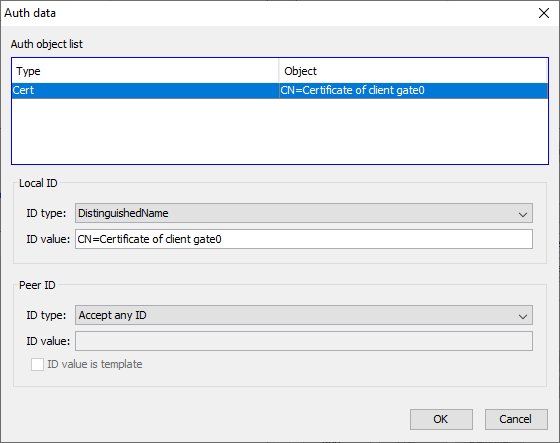This screenshot has width=560, height=443.
Task: Click the Local ID group label
Action: 38,183
